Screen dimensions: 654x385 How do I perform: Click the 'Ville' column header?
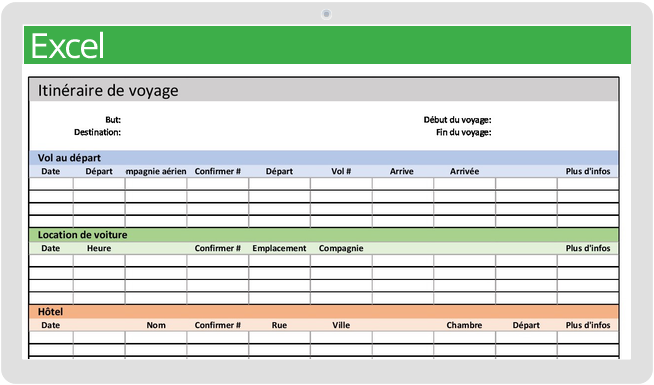tap(341, 325)
